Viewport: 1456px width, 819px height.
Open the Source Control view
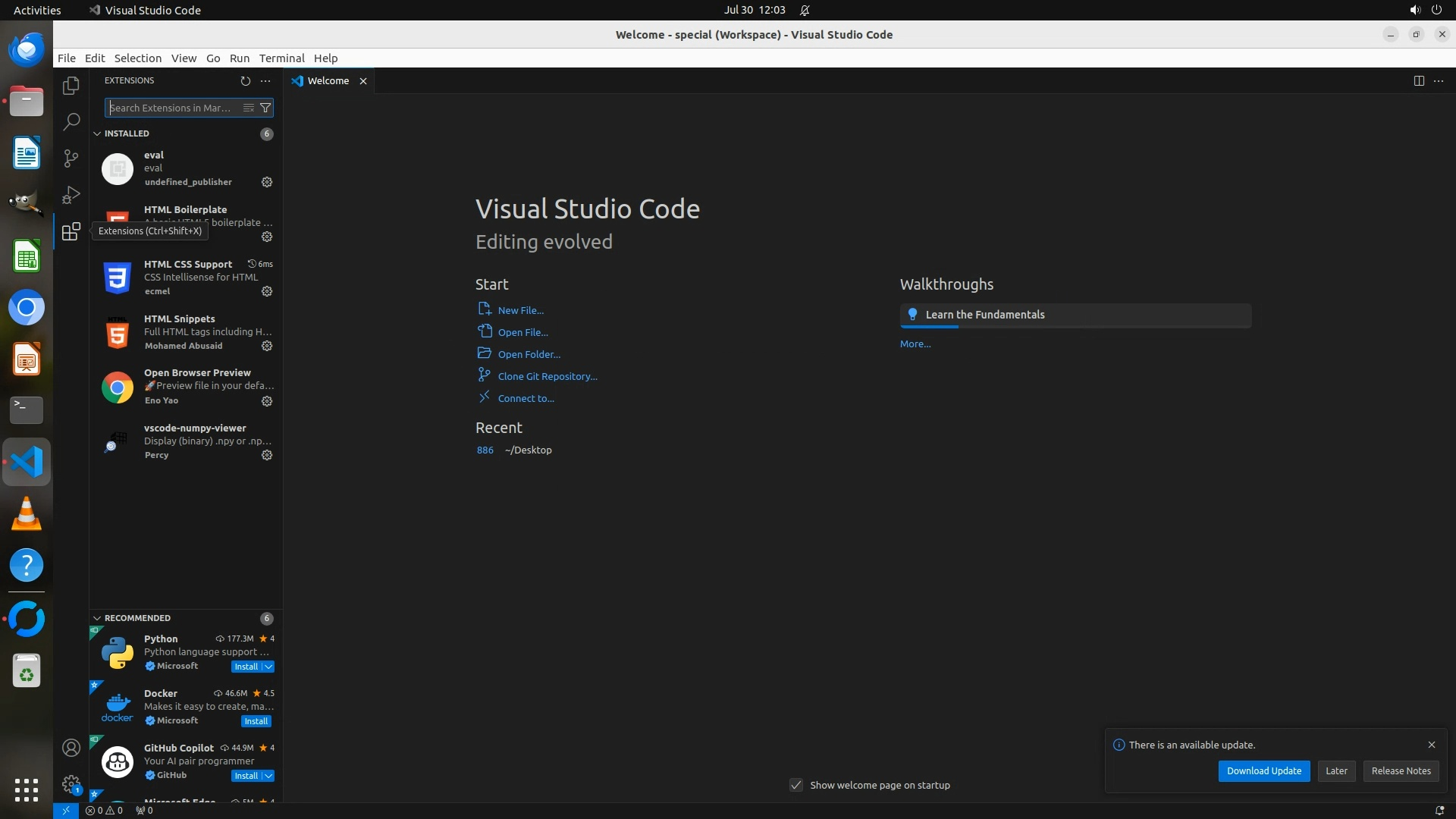(x=71, y=158)
